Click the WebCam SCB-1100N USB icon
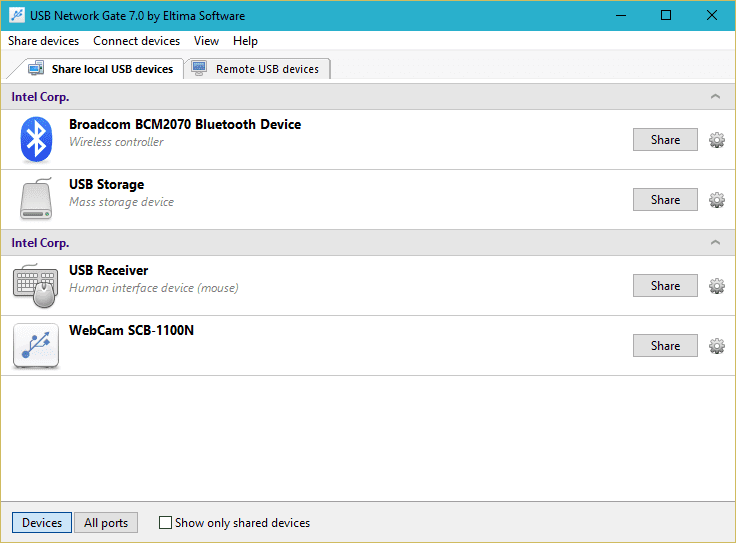Screen dimensions: 736x543 pyautogui.click(x=36, y=346)
